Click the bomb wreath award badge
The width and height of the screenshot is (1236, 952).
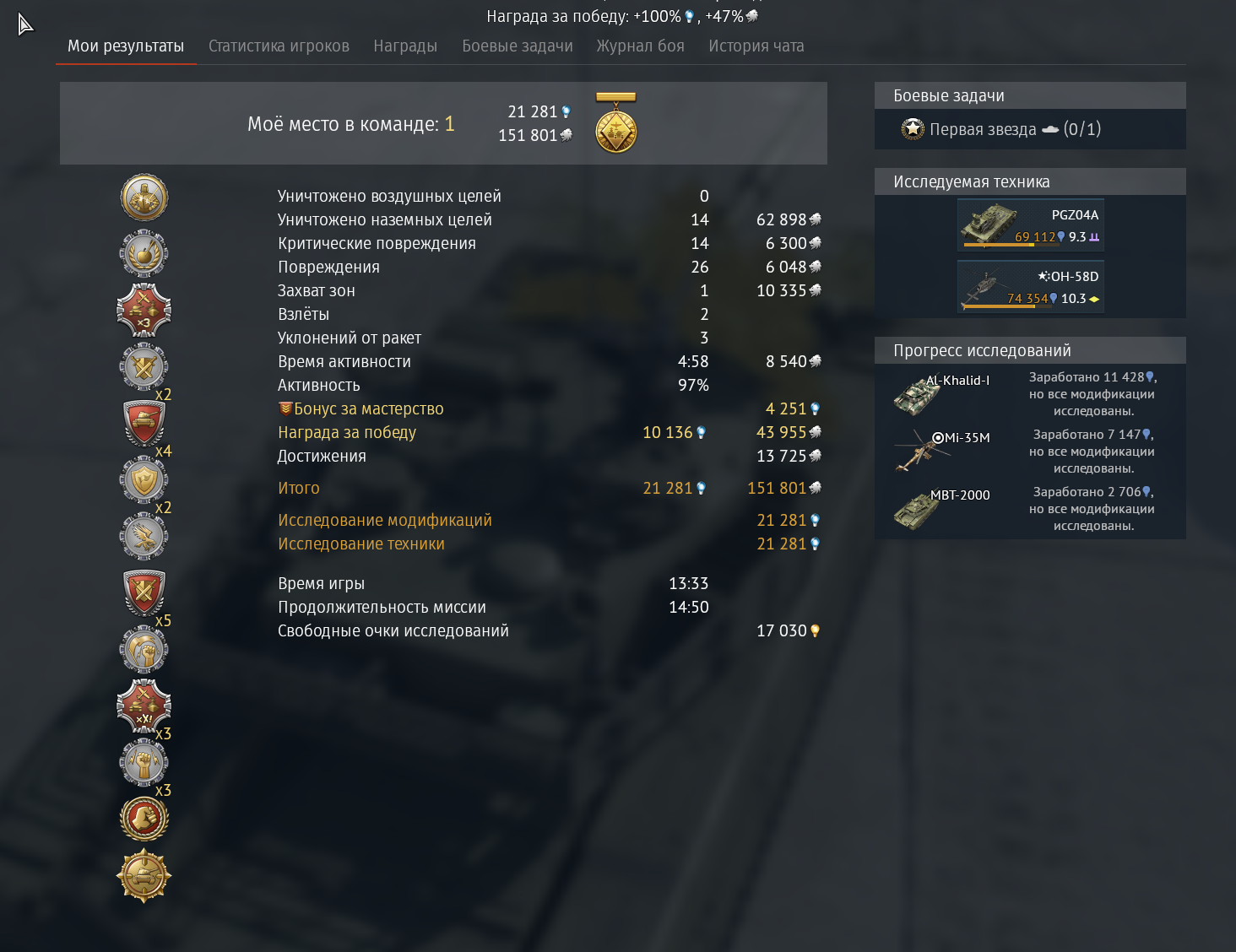[144, 253]
